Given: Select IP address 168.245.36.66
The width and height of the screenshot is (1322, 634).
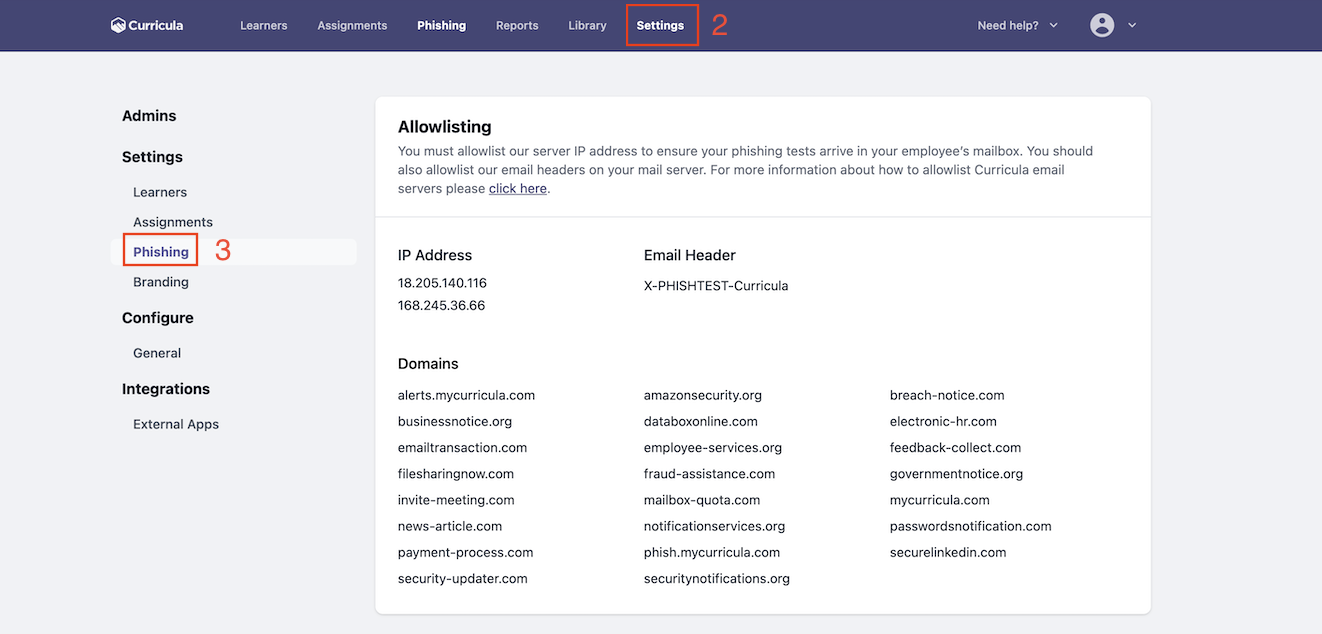Looking at the screenshot, I should [441, 305].
